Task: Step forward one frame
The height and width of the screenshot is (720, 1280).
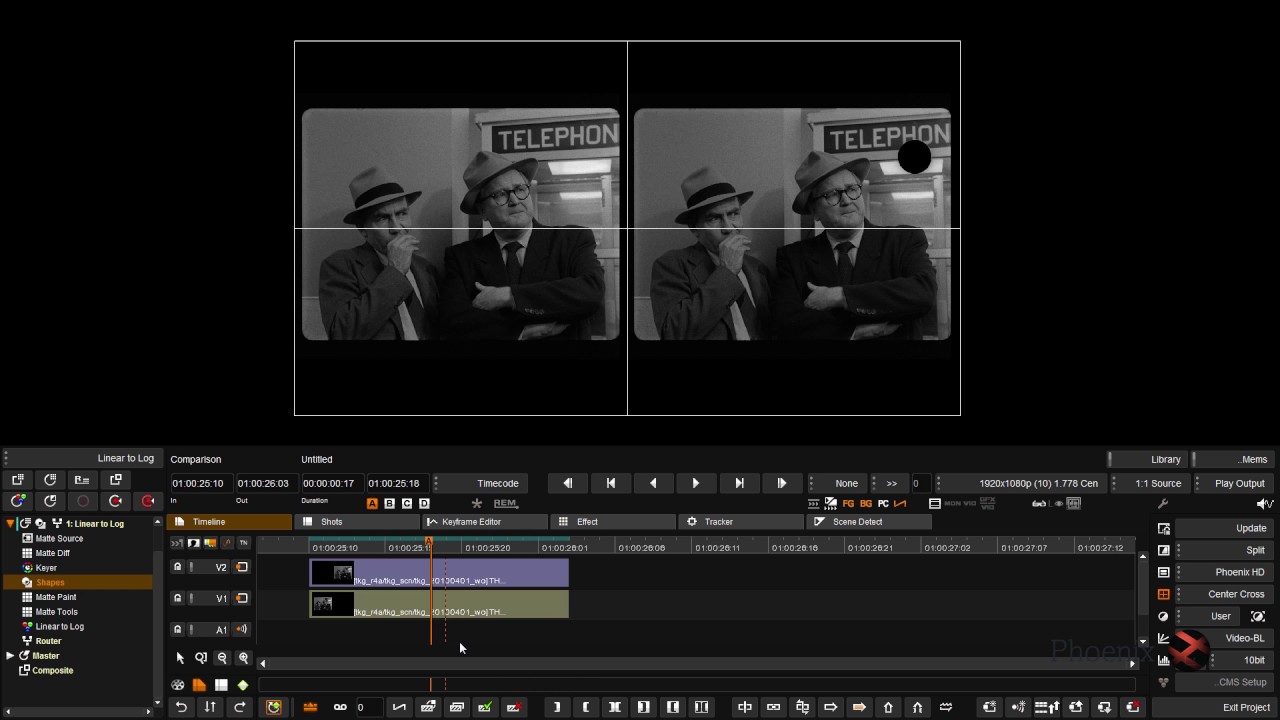Action: pyautogui.click(x=782, y=483)
